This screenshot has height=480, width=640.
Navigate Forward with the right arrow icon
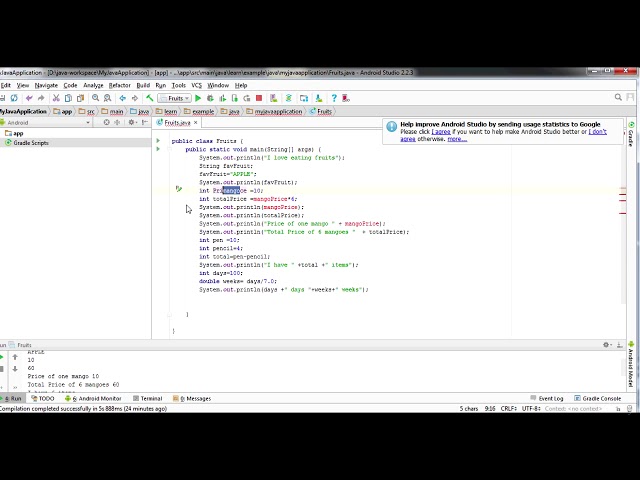tap(134, 98)
